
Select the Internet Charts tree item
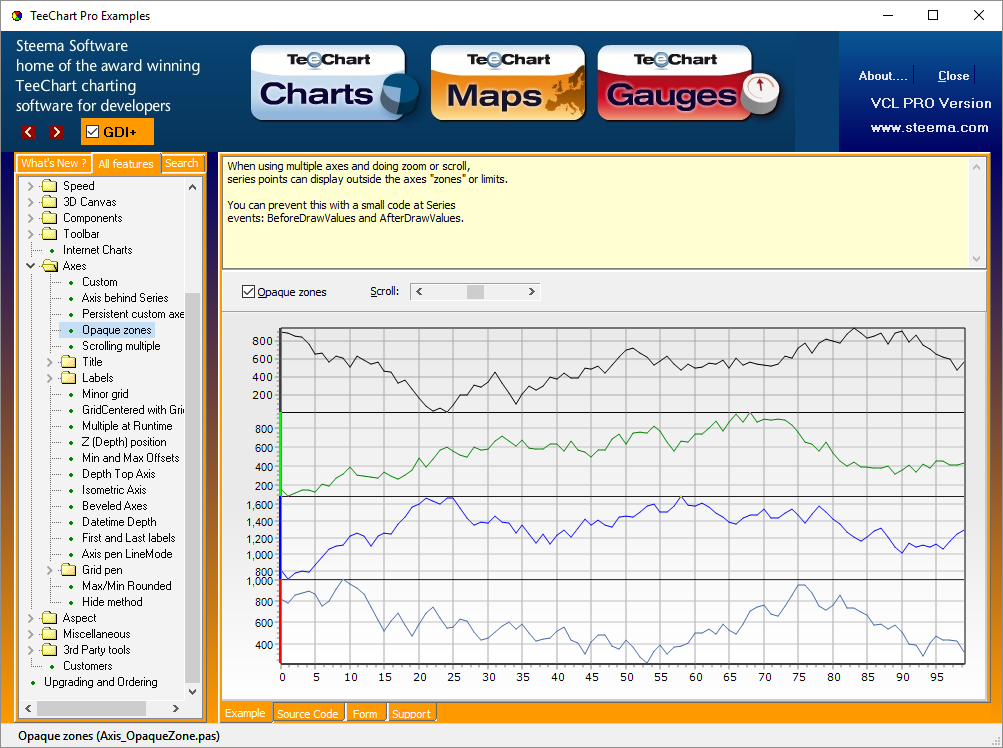97,250
